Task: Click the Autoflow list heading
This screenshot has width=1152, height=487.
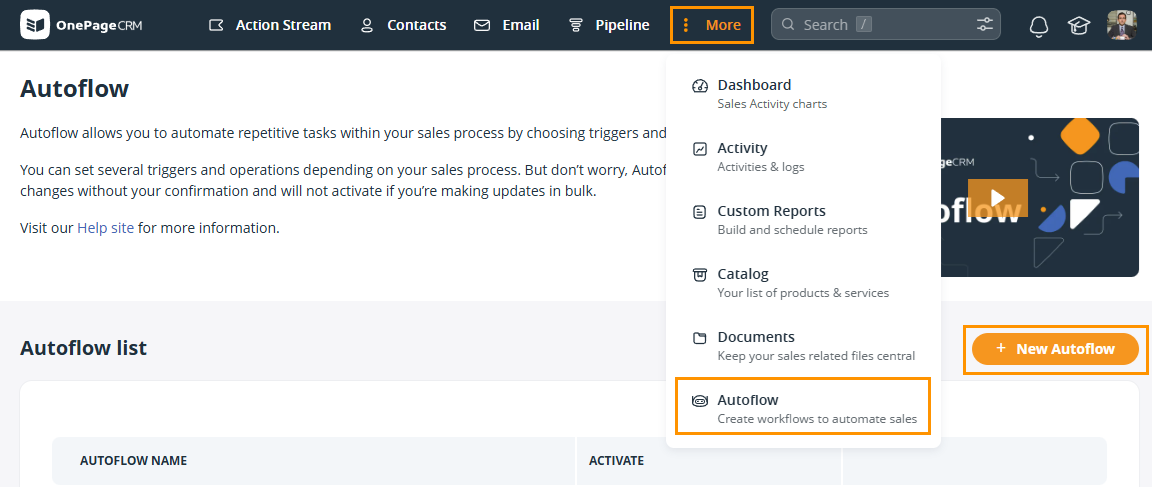Action: [x=83, y=347]
